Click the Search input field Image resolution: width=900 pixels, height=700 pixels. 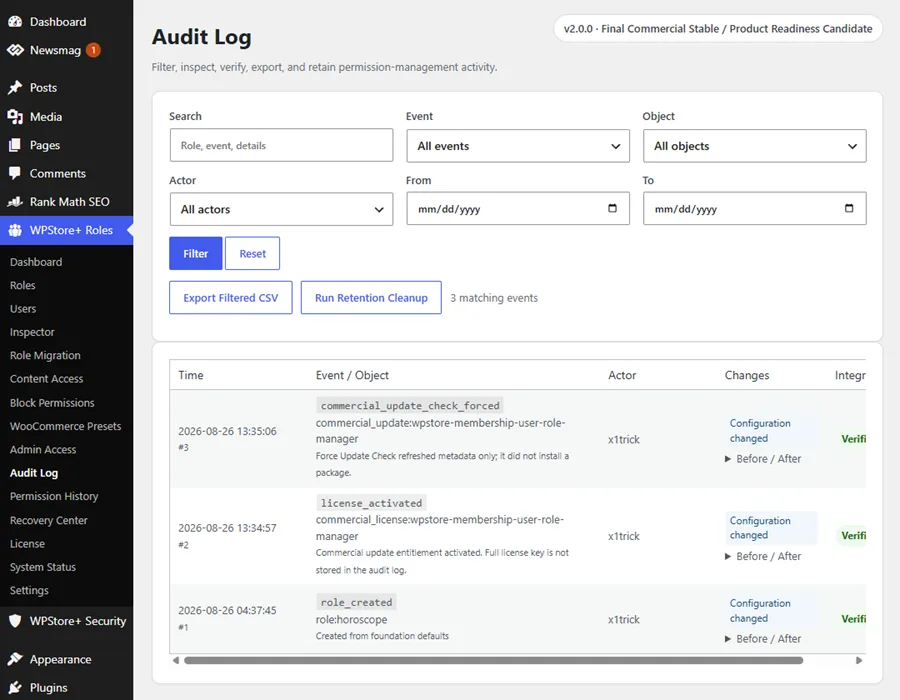point(281,145)
